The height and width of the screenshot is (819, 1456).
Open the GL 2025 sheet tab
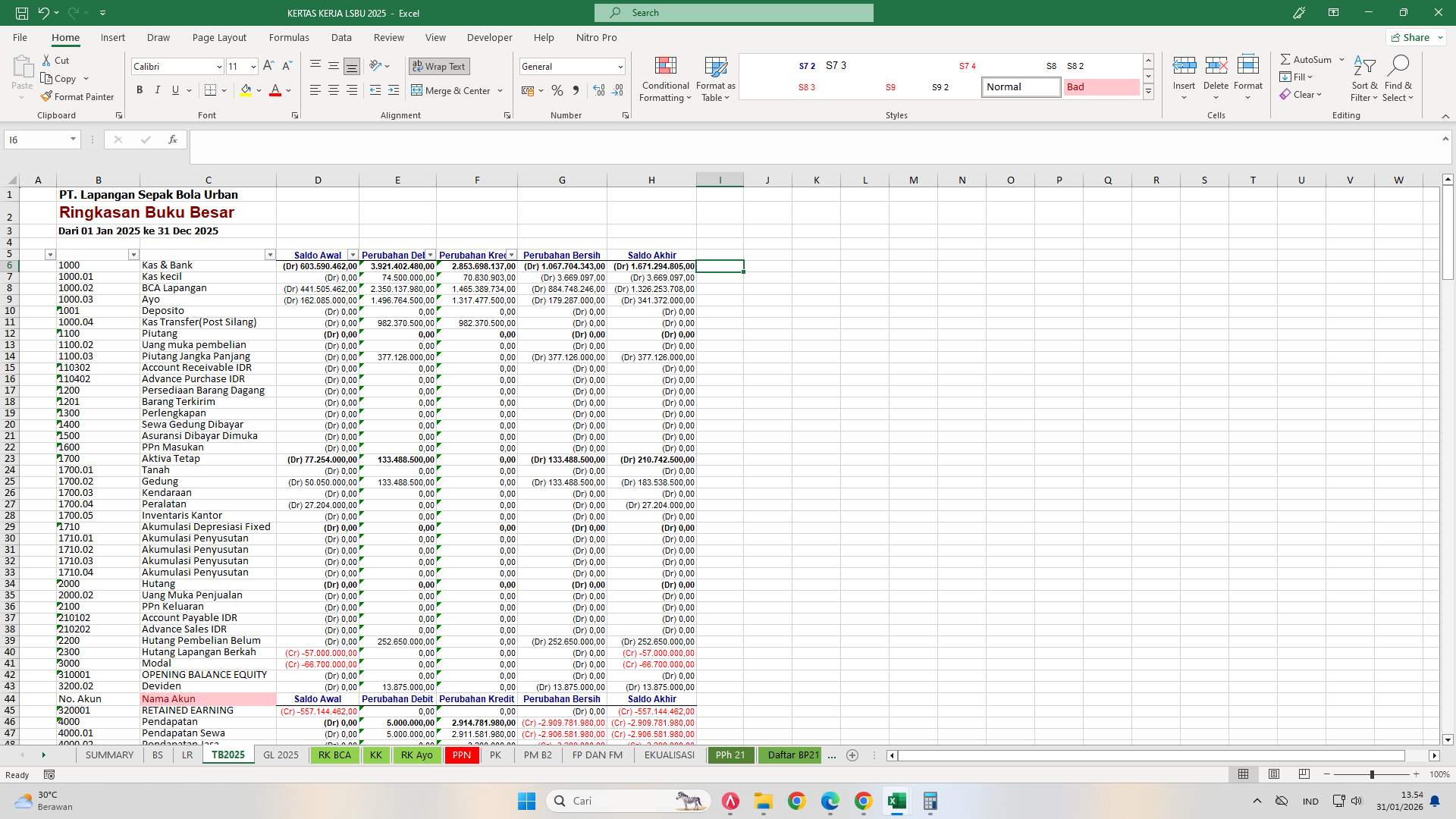(281, 755)
